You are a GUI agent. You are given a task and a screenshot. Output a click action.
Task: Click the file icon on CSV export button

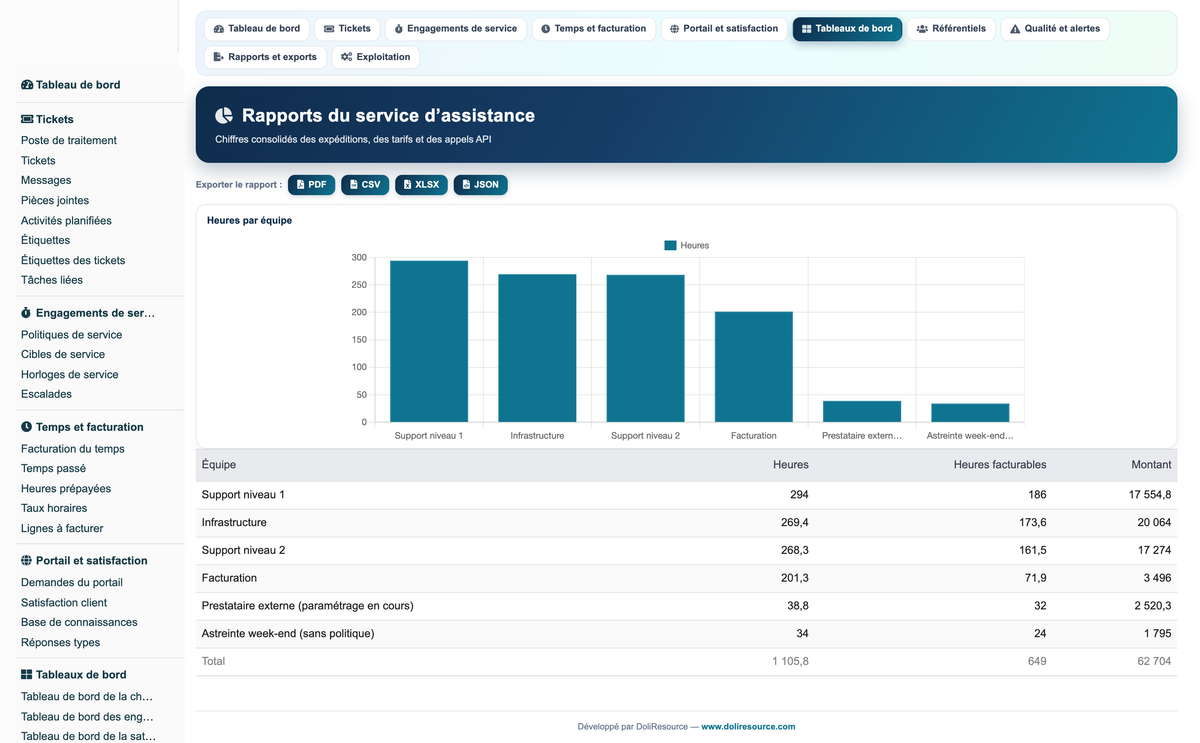pos(354,185)
